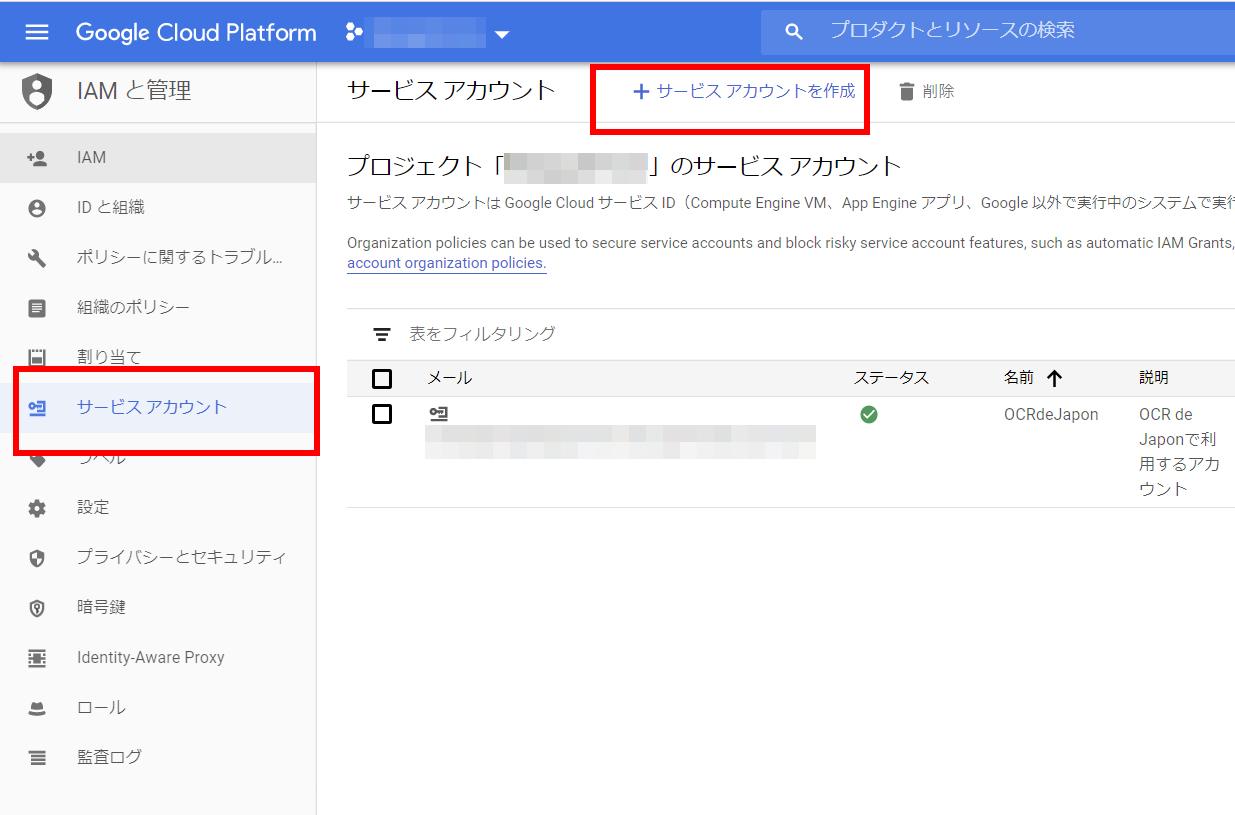Open the project selector dropdown arrow
The height and width of the screenshot is (815, 1235).
click(x=502, y=34)
